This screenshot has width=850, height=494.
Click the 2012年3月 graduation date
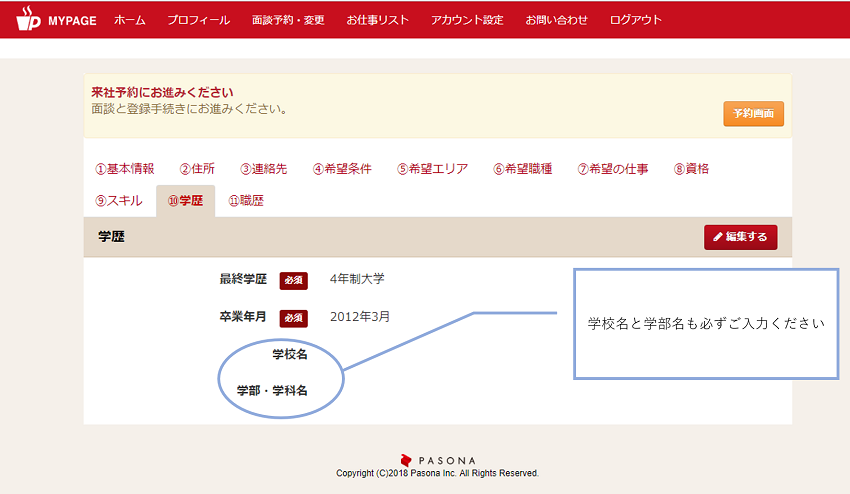[360, 317]
